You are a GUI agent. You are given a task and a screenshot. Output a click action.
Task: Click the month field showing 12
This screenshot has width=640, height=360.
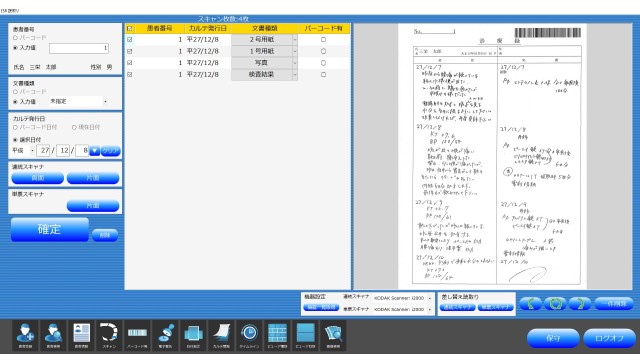click(x=63, y=151)
